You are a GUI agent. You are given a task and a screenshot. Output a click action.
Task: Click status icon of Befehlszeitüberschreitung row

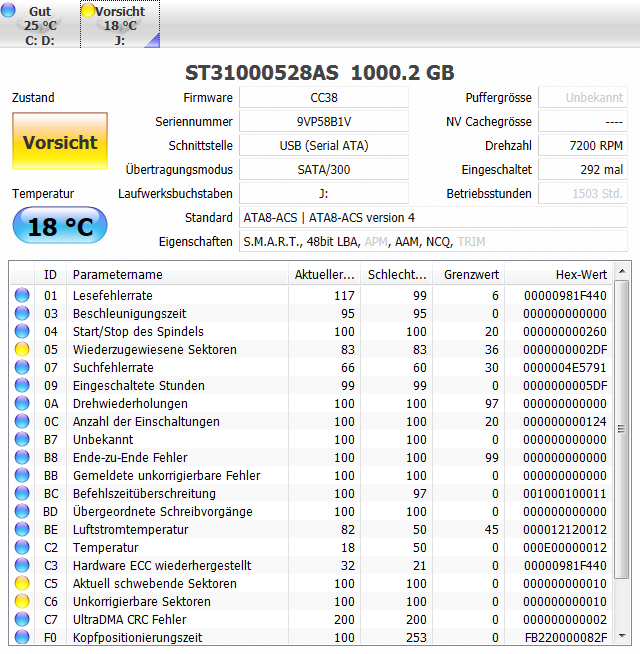[x=22, y=493]
